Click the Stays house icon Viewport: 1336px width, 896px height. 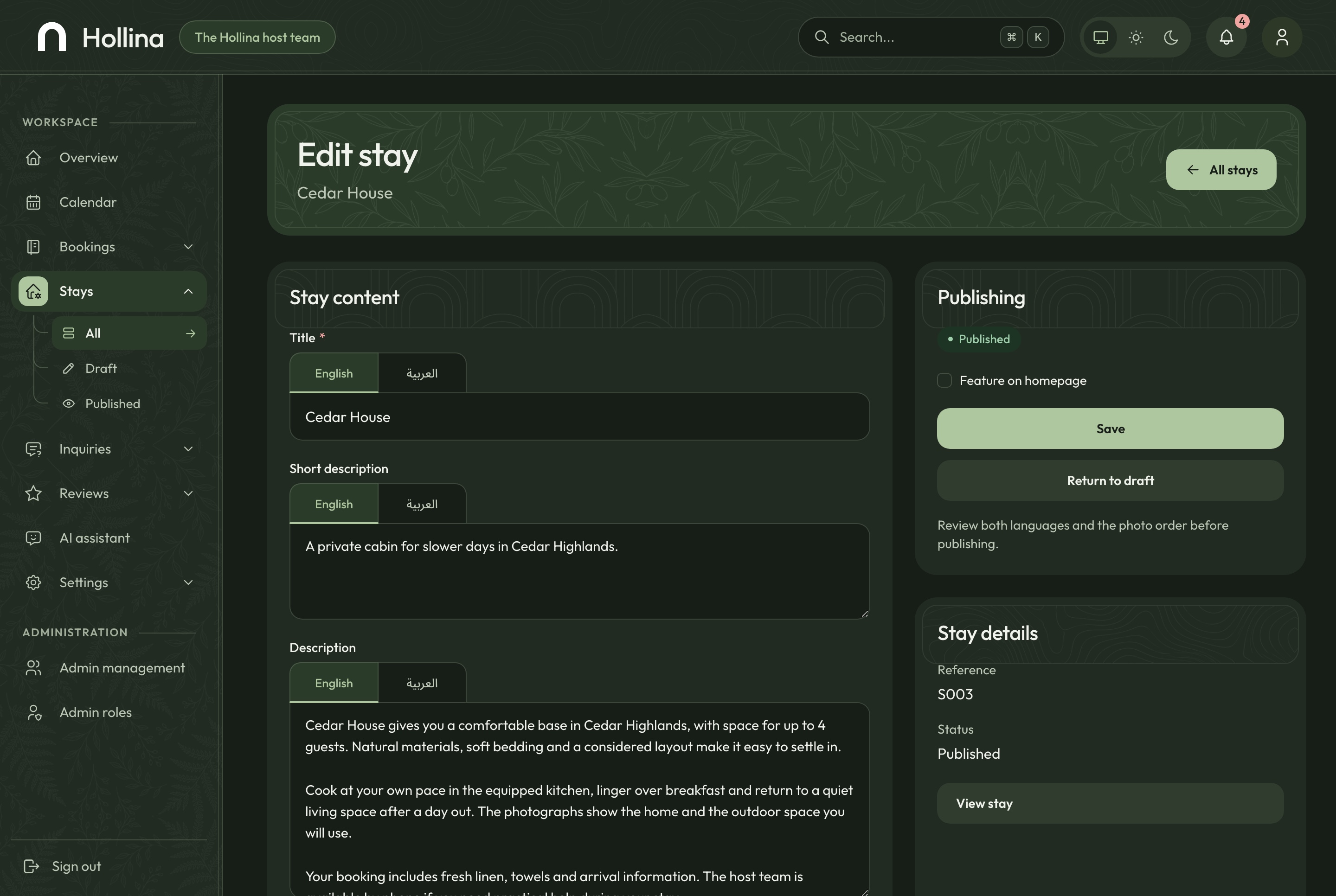pyautogui.click(x=33, y=291)
